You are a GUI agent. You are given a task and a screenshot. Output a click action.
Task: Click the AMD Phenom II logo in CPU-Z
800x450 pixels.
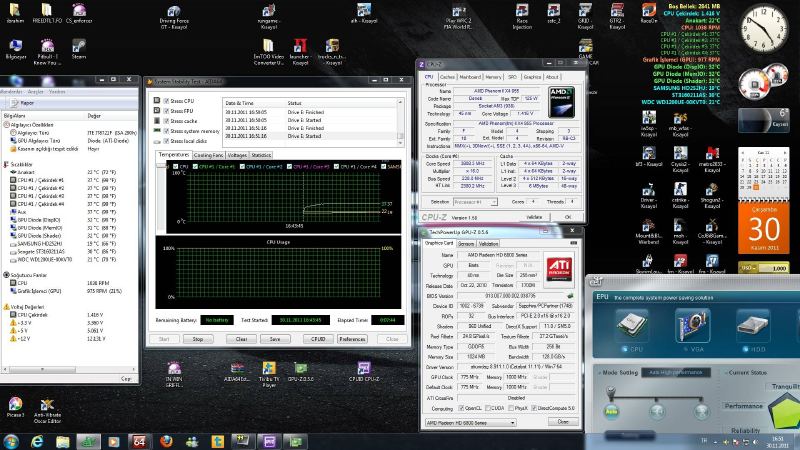[561, 102]
